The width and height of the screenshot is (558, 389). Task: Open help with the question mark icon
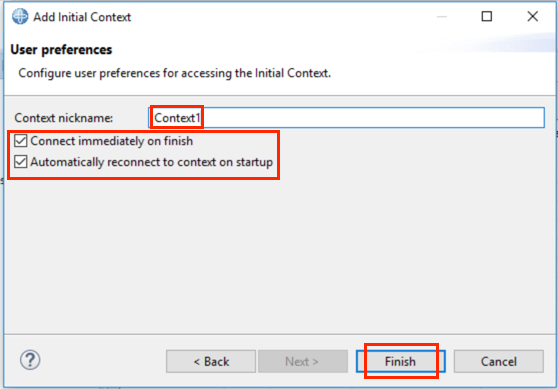30,360
